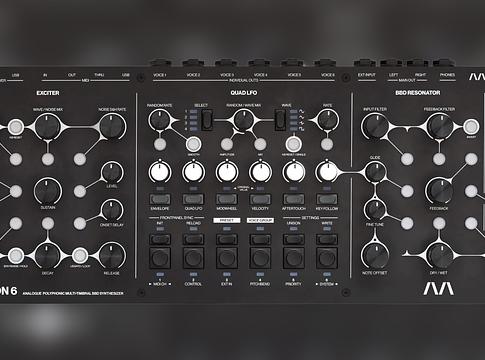Viewport: 485px width, 360px height.
Task: Flip the Wave rocker switch
Action: [x=280, y=120]
